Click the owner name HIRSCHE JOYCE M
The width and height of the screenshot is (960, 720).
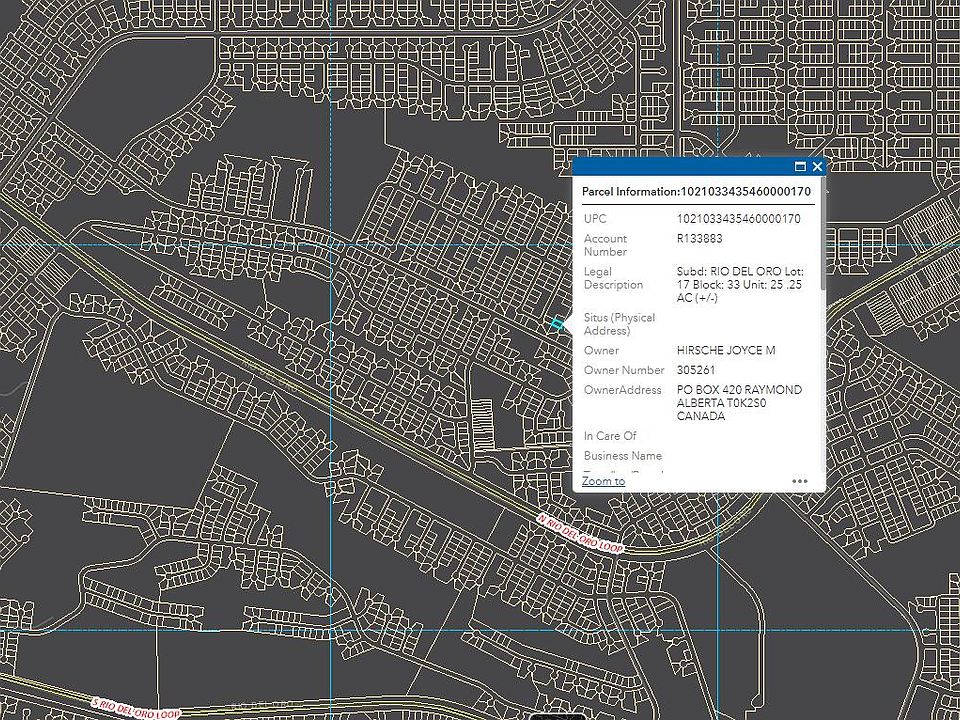(726, 351)
